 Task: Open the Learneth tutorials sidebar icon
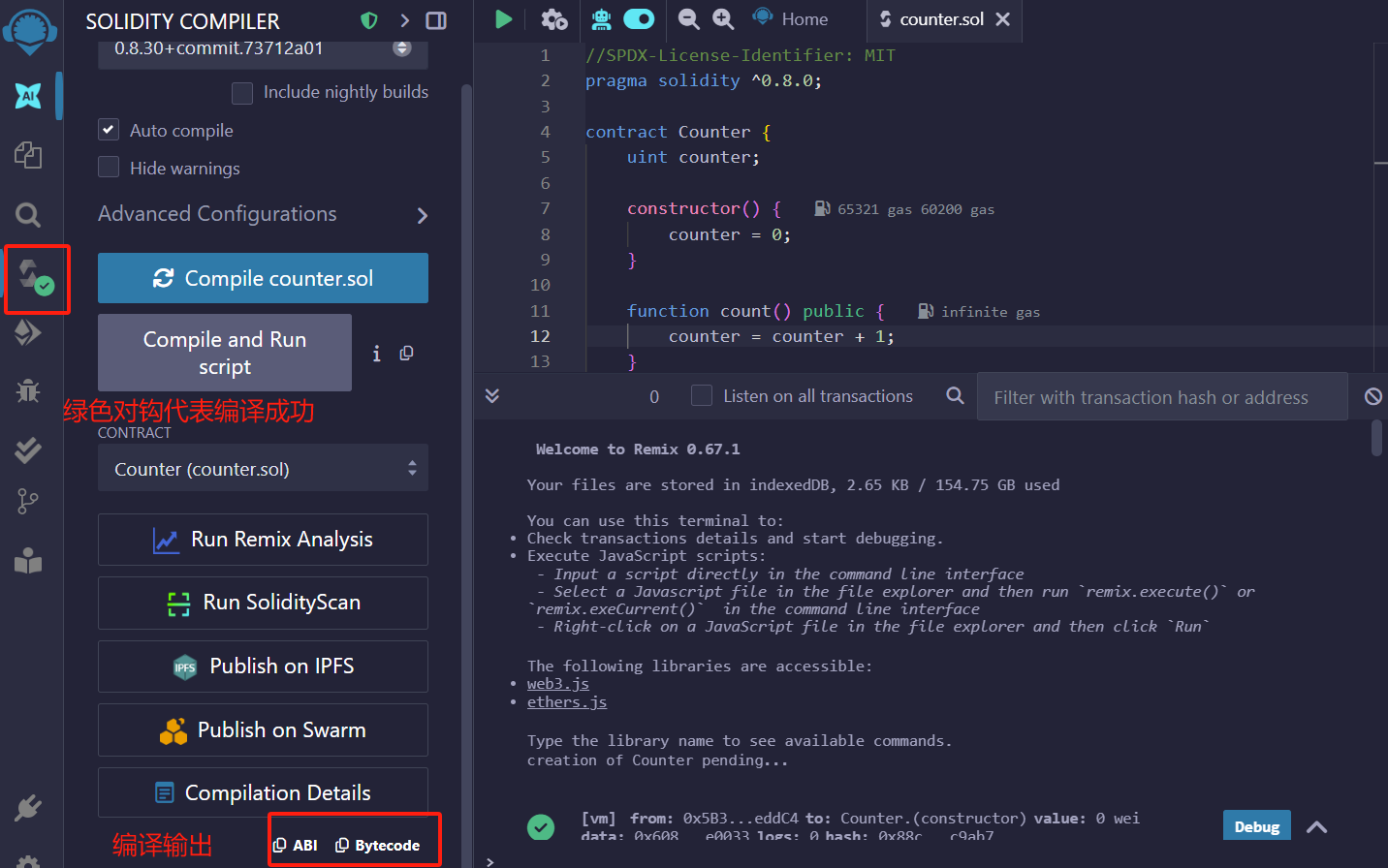pos(28,561)
